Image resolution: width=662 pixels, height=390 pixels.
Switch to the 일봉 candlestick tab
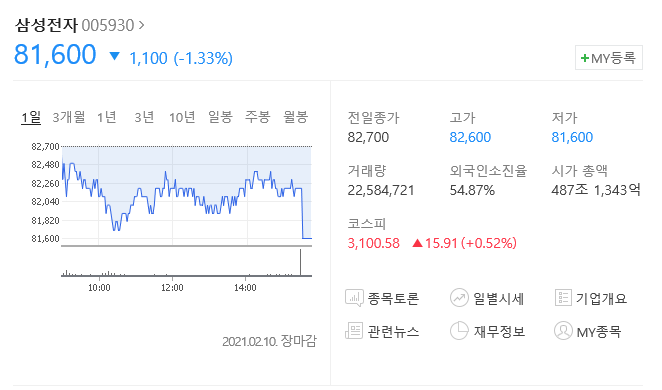click(220, 117)
